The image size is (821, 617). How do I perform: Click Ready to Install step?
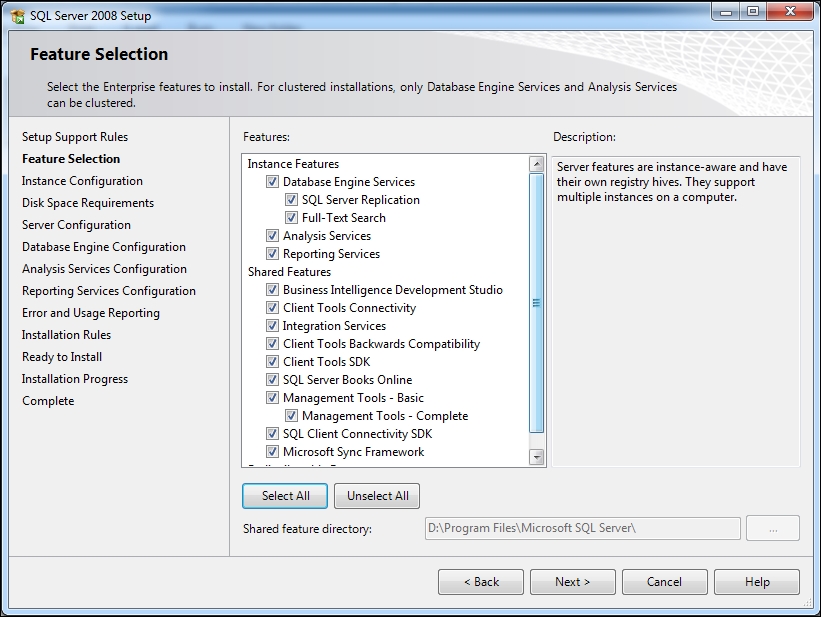tap(62, 357)
